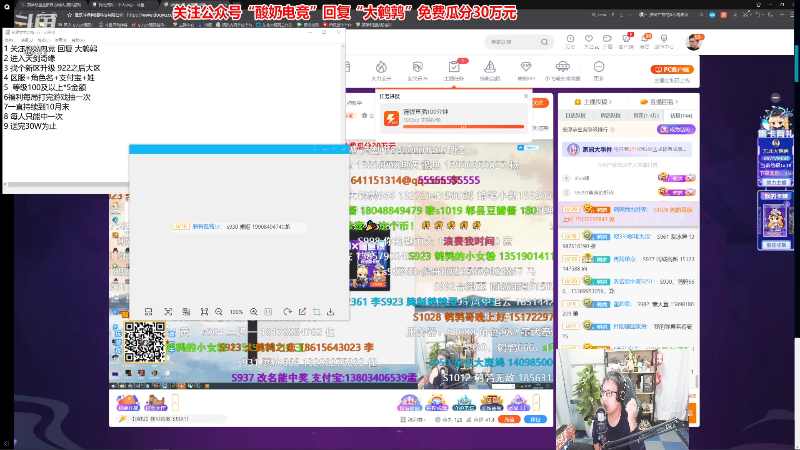Click the orange PC客户端 button
Viewport: 800px width, 450px height.
(x=672, y=69)
